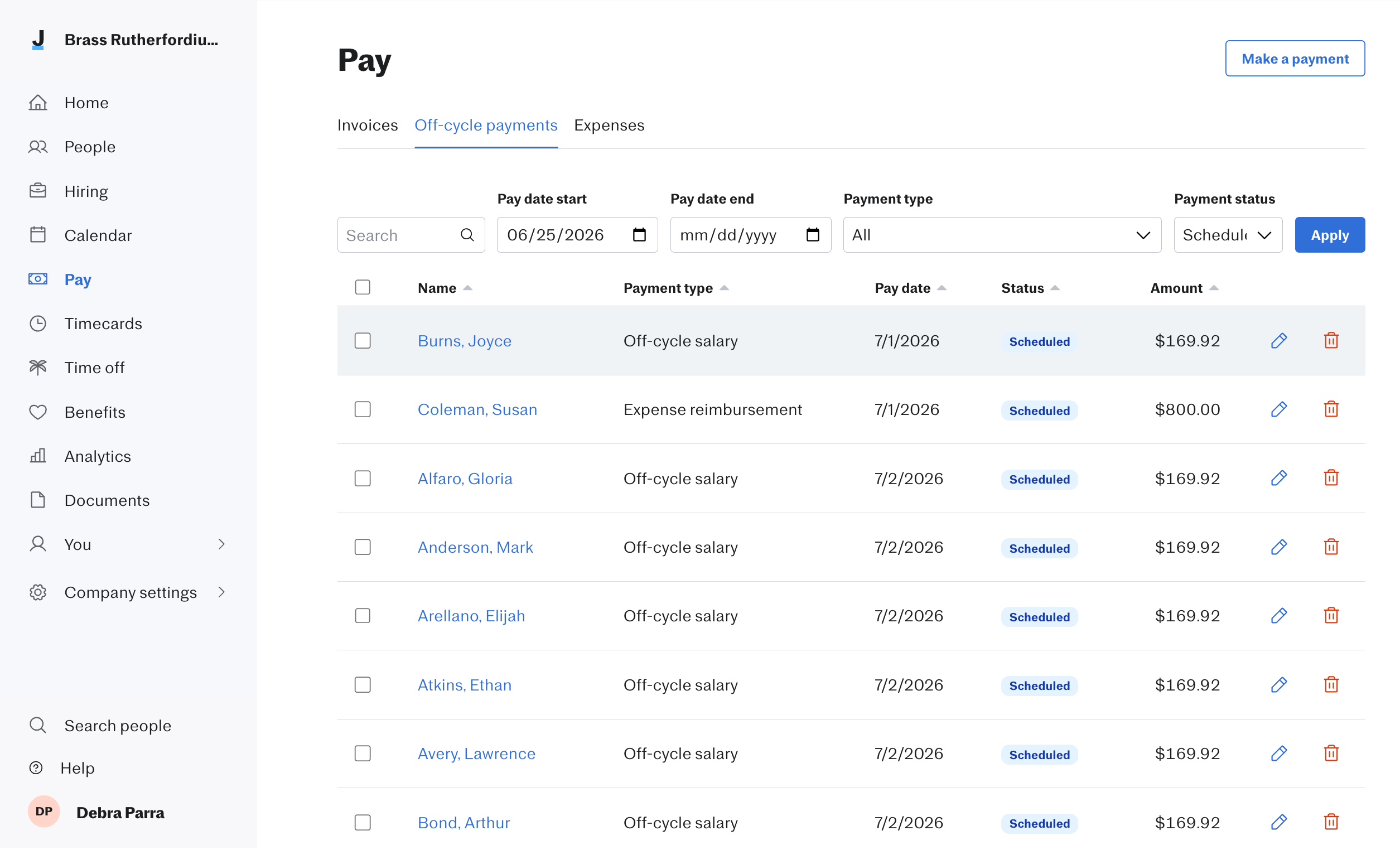The height and width of the screenshot is (850, 1400).
Task: Open Bond, Arthur profile link
Action: click(464, 824)
